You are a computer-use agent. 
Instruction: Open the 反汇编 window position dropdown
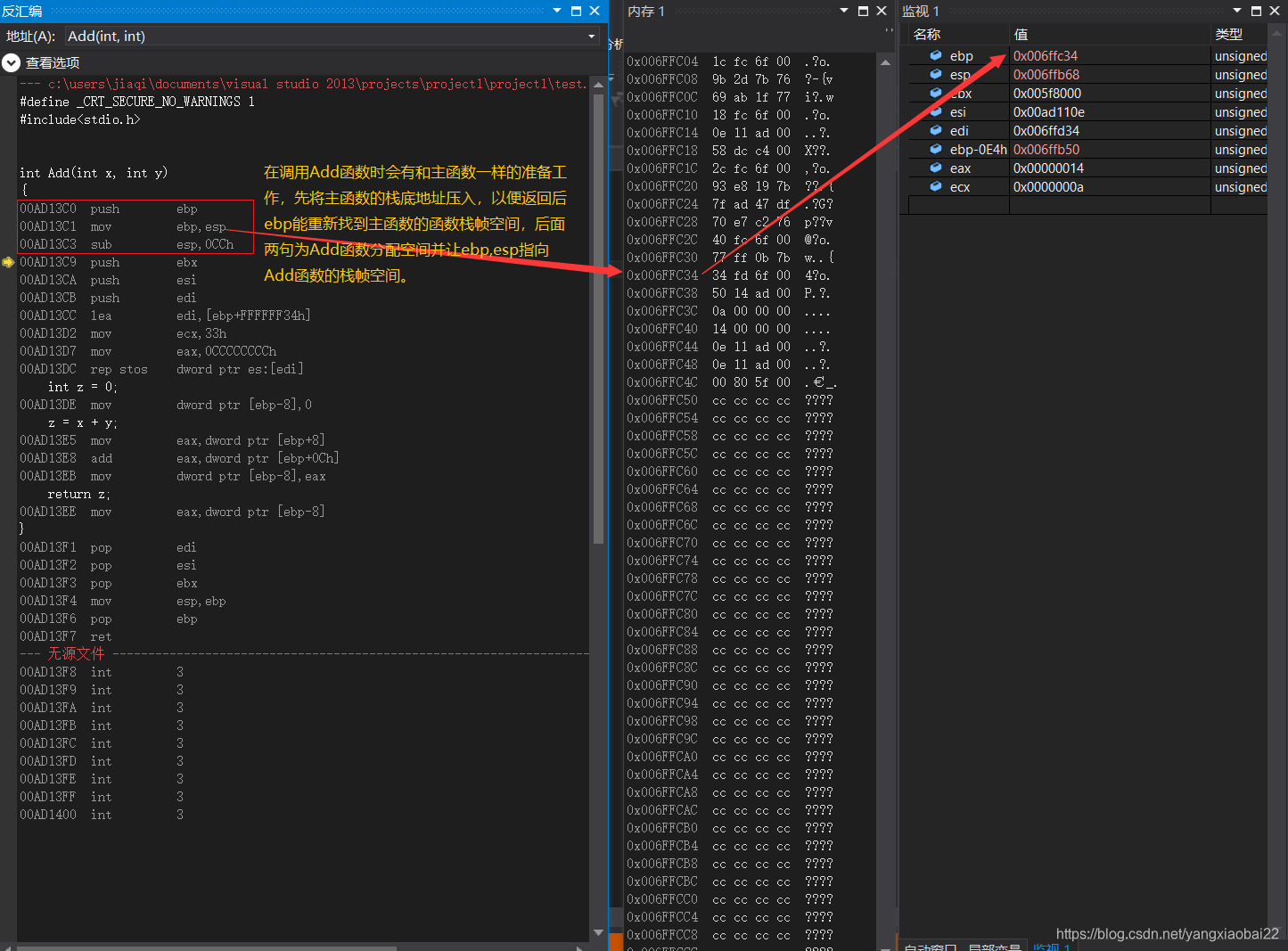tap(557, 11)
